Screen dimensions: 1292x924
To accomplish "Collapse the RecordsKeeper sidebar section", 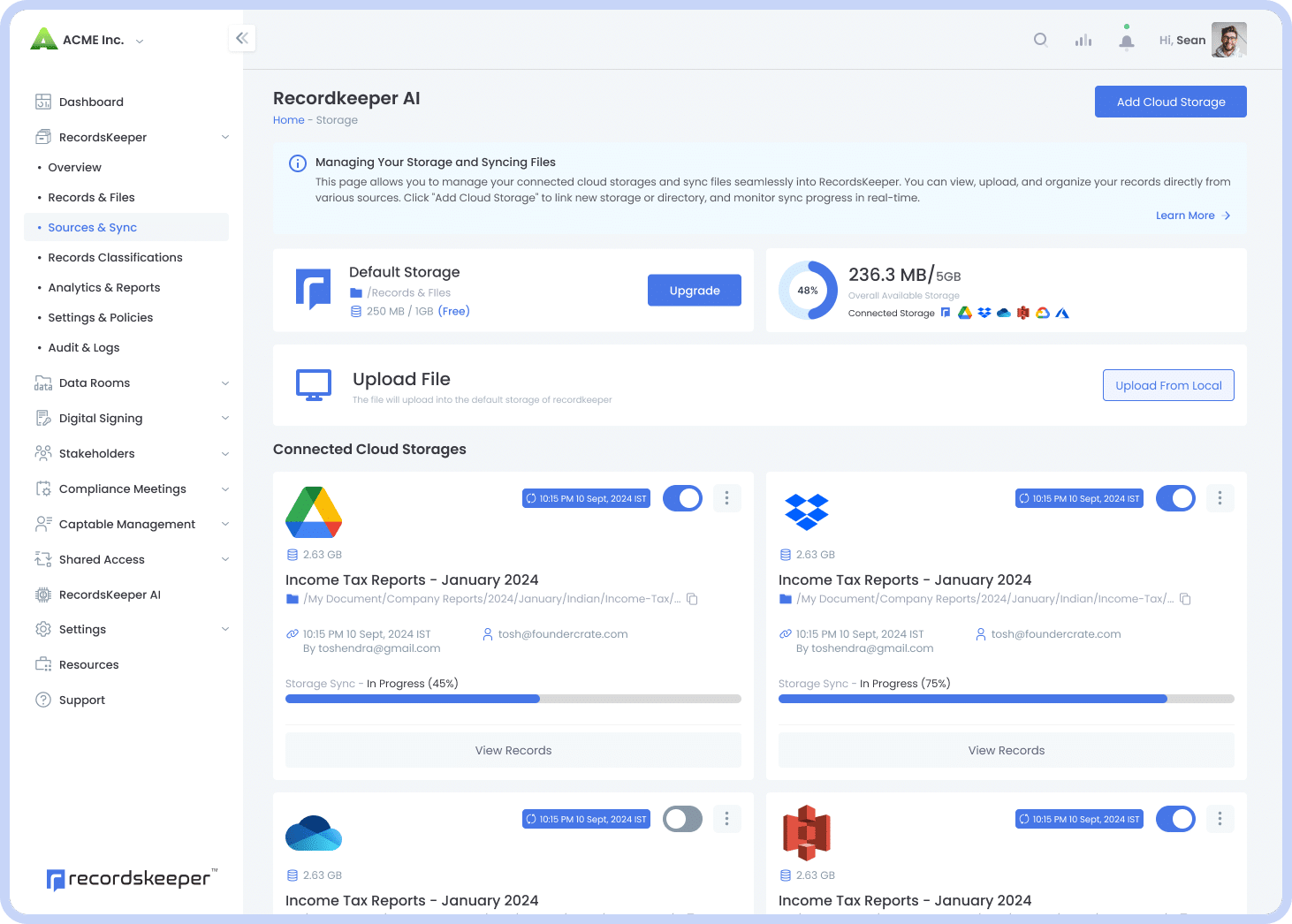I will pyautogui.click(x=225, y=137).
